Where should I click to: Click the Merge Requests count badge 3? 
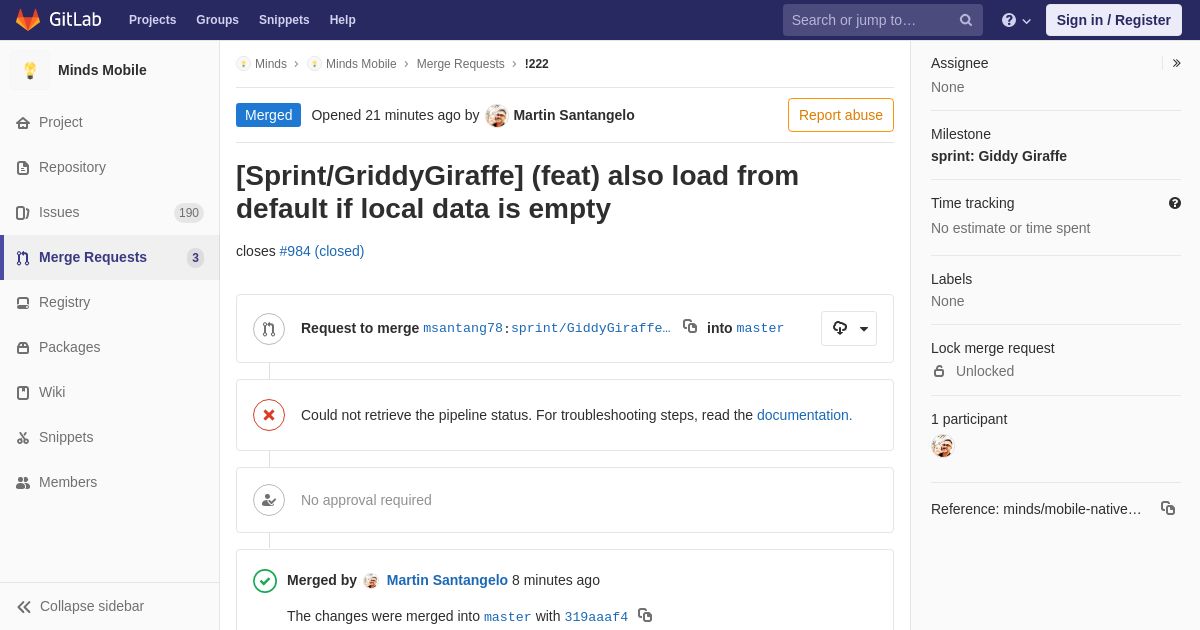point(195,258)
